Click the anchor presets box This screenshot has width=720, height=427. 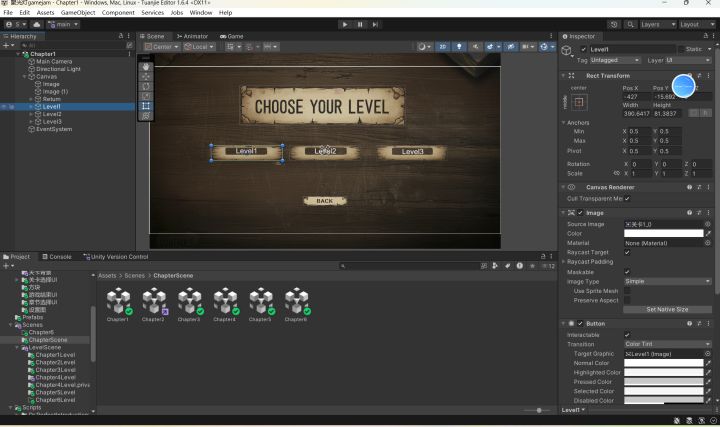[580, 103]
